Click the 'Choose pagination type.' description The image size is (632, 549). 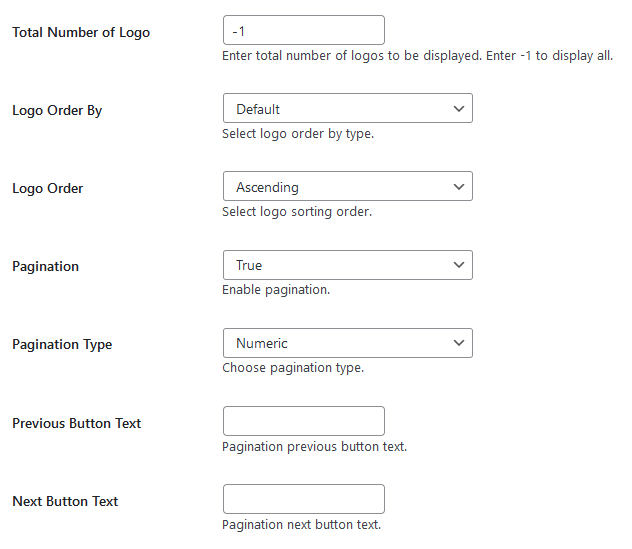click(293, 368)
